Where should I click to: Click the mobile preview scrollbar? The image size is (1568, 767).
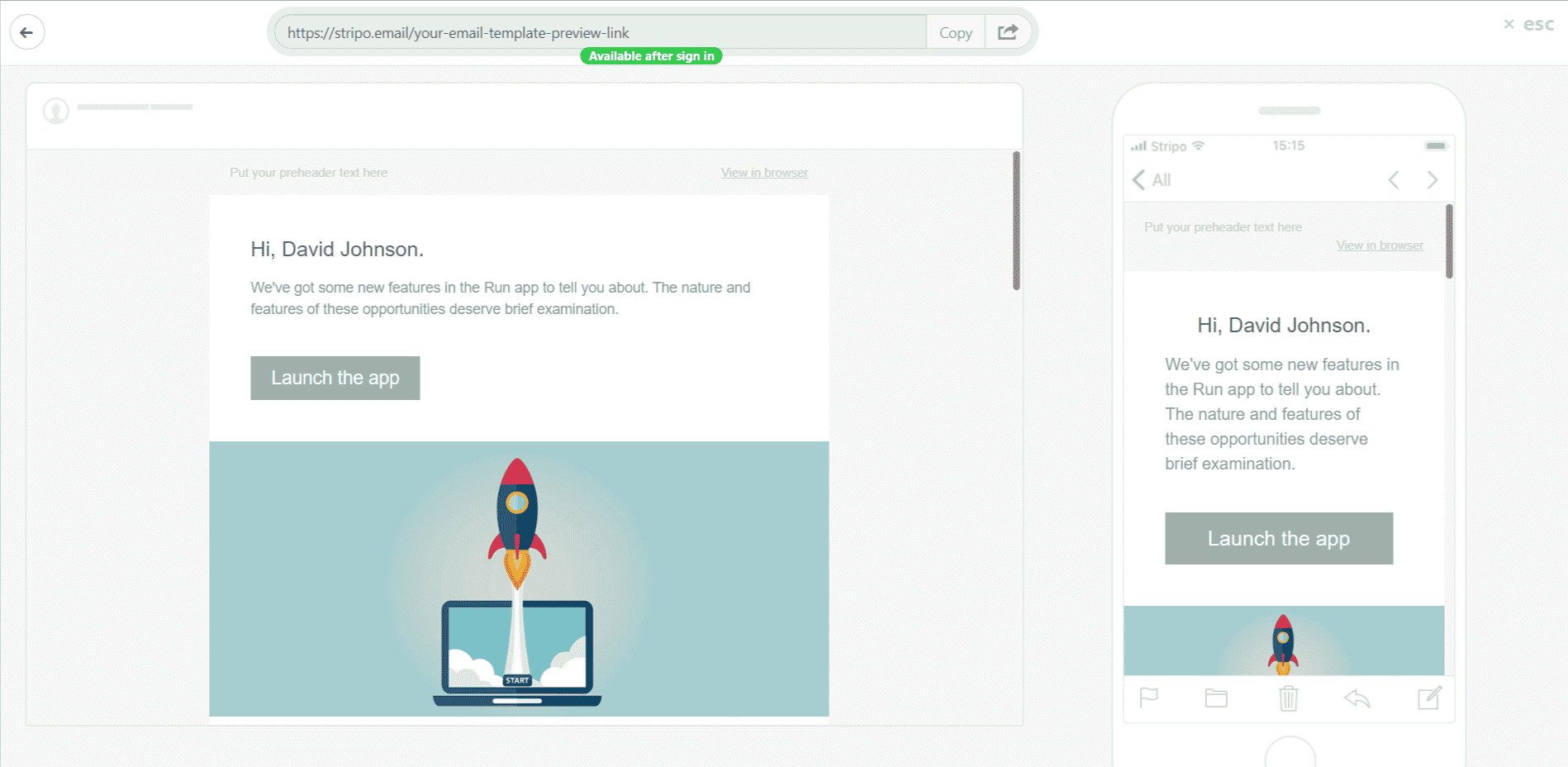coord(1449,241)
